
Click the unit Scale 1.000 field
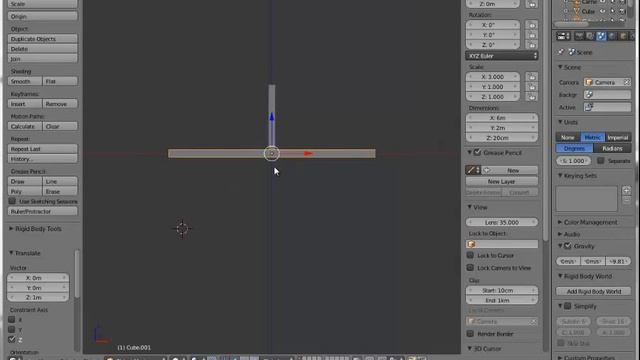[x=573, y=161]
